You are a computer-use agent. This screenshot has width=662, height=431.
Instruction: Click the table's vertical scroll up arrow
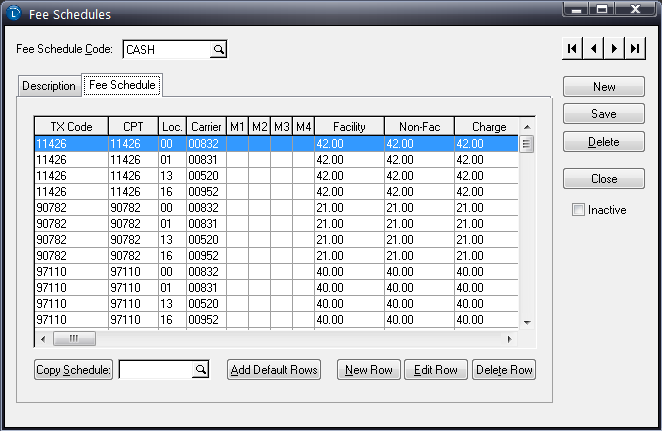[527, 127]
